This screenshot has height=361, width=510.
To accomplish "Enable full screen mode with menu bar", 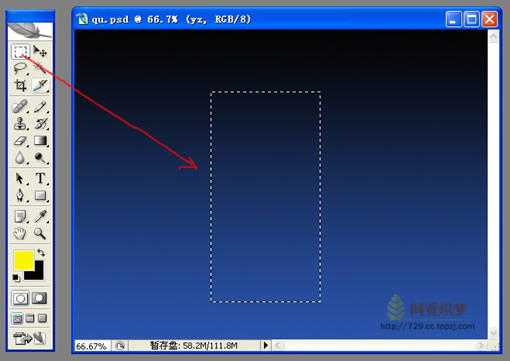I will pyautogui.click(x=30, y=318).
